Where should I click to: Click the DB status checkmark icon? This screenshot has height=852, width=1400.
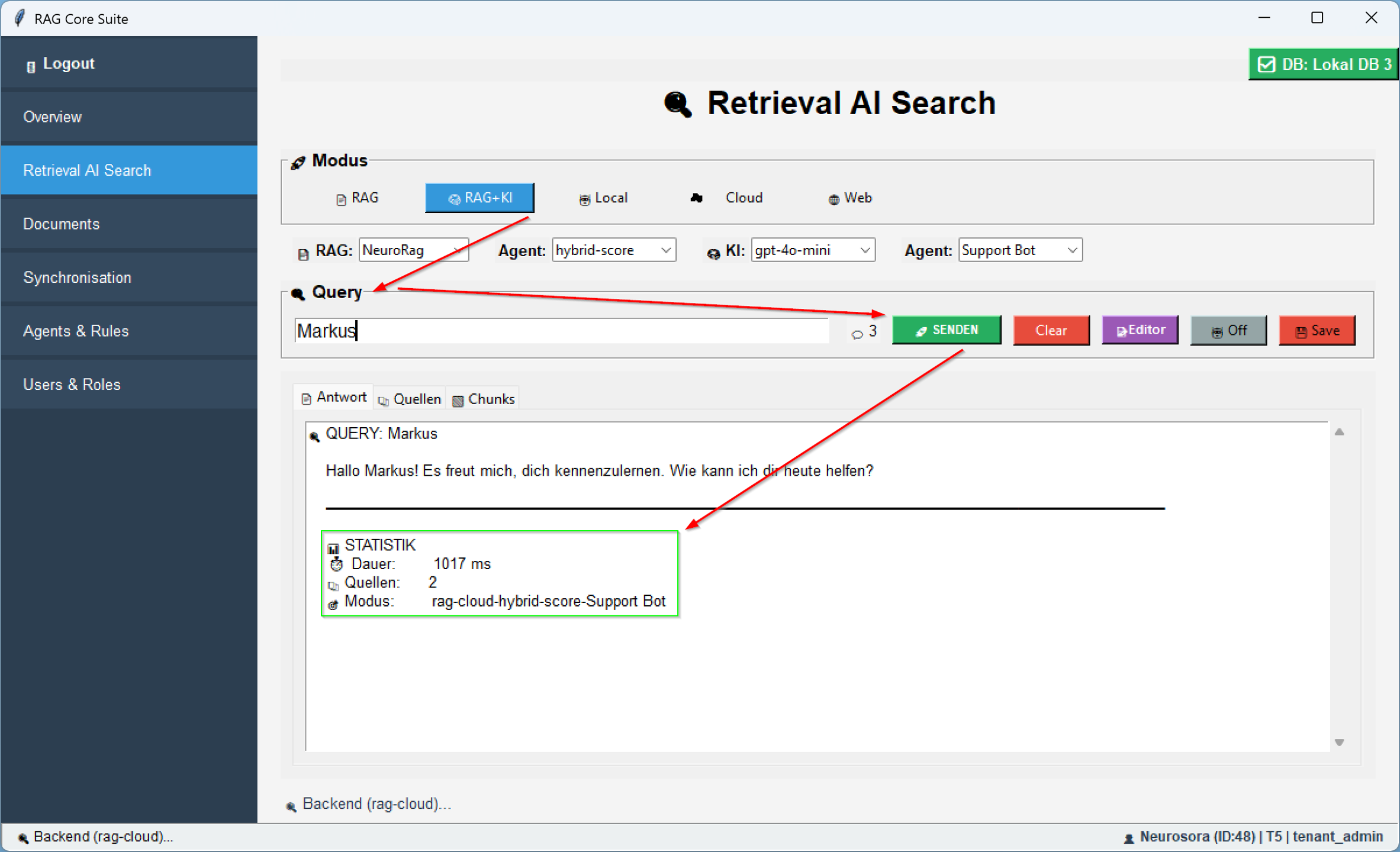pos(1266,64)
